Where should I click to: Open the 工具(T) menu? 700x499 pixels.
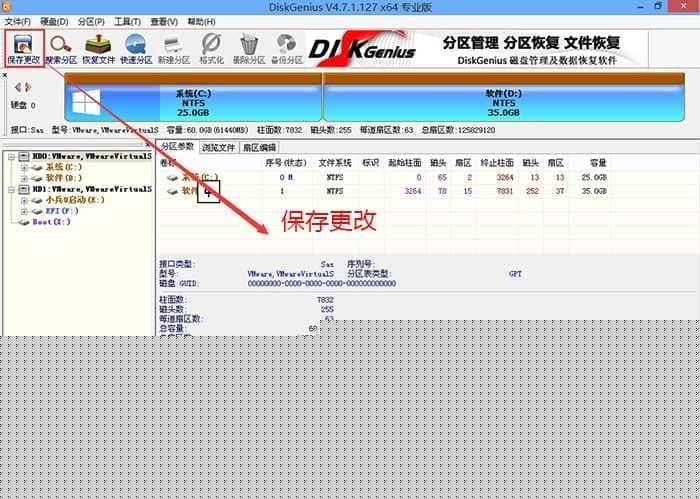point(128,21)
